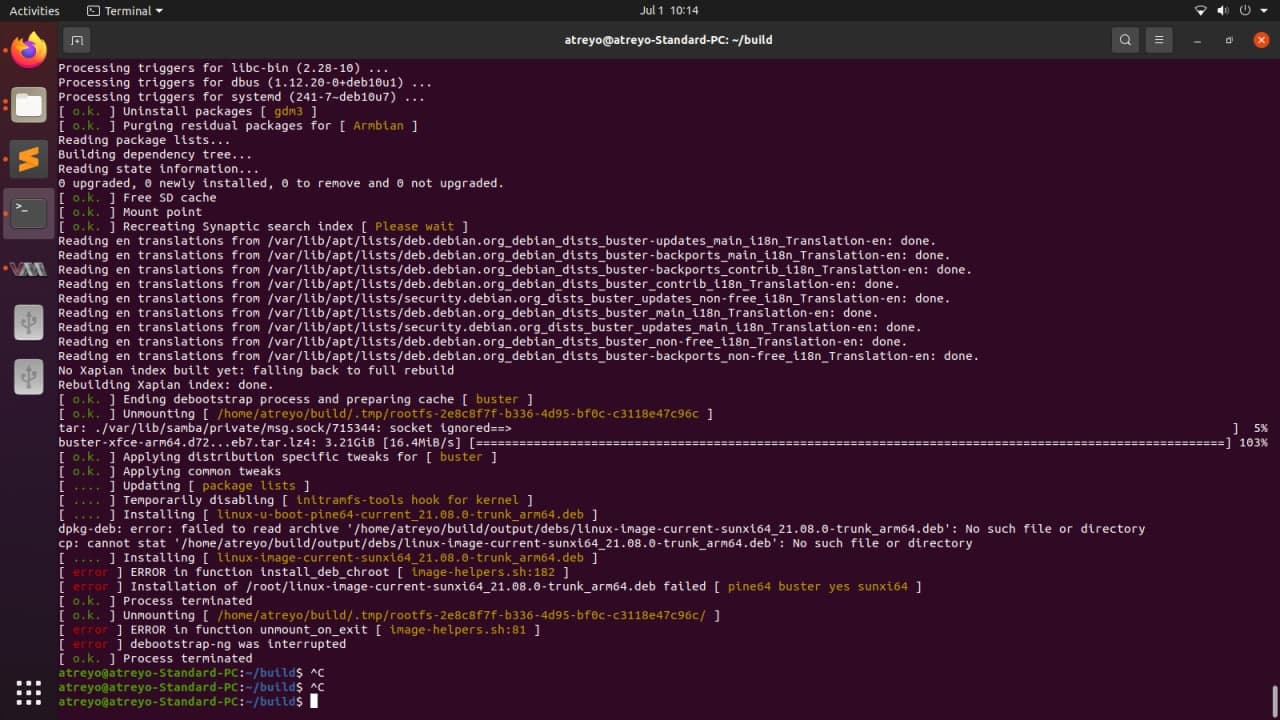Image resolution: width=1280 pixels, height=720 pixels.
Task: Open the Jul 1 10:14 clock menu
Action: (x=669, y=11)
